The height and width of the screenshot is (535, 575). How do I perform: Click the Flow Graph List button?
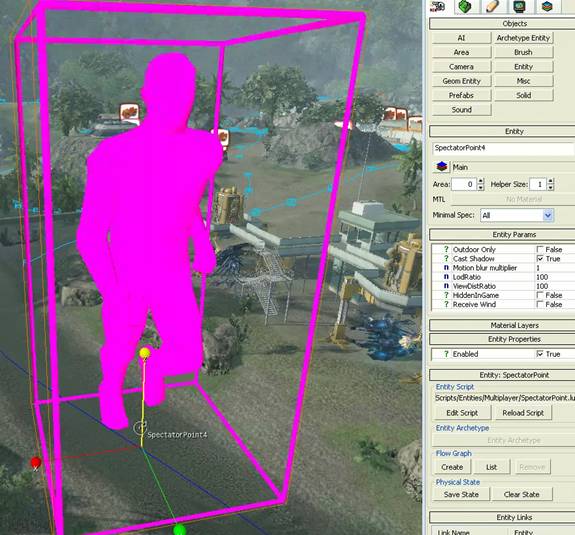click(x=491, y=467)
